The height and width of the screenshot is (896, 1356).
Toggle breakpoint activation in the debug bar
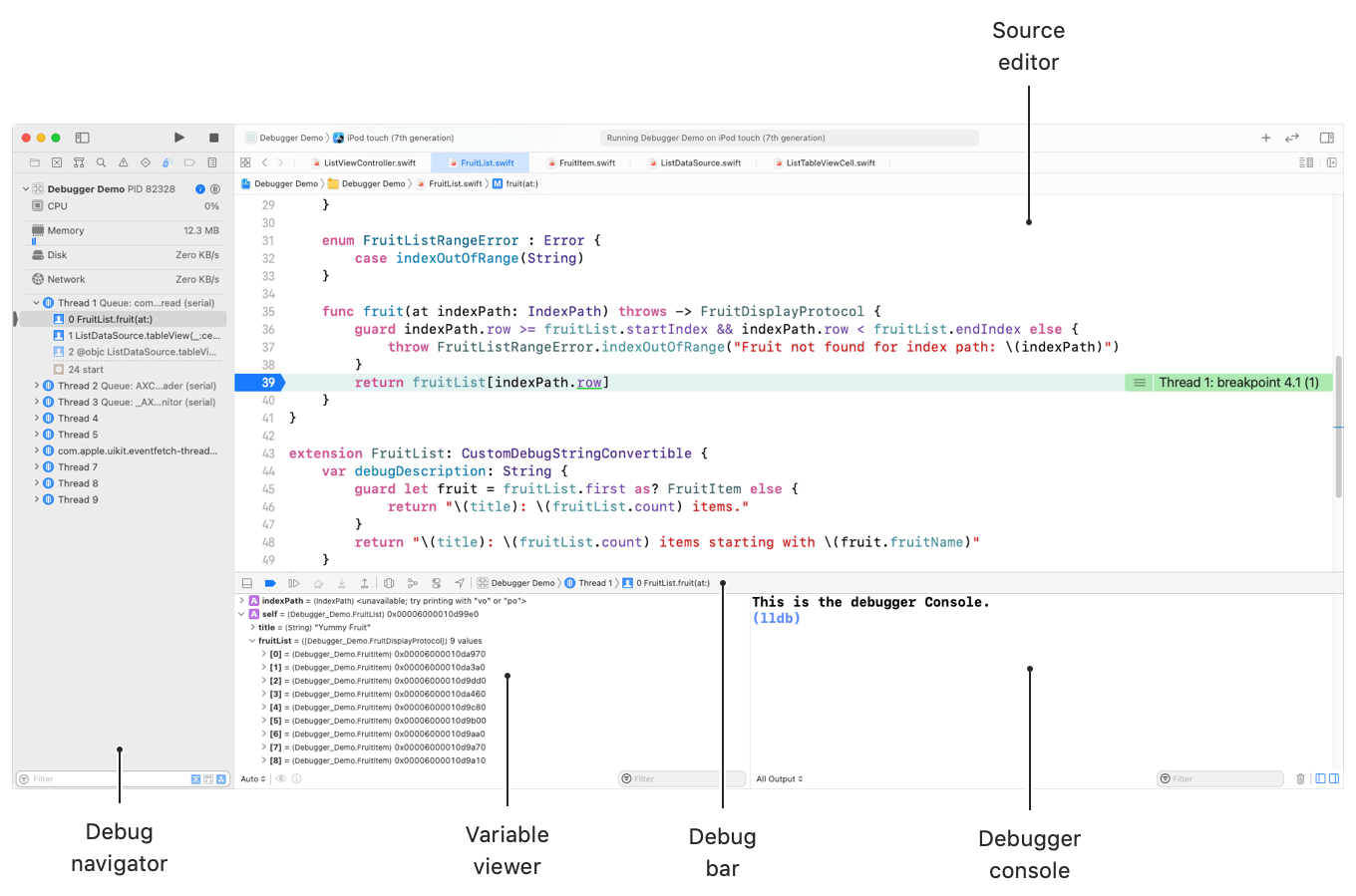point(270,584)
